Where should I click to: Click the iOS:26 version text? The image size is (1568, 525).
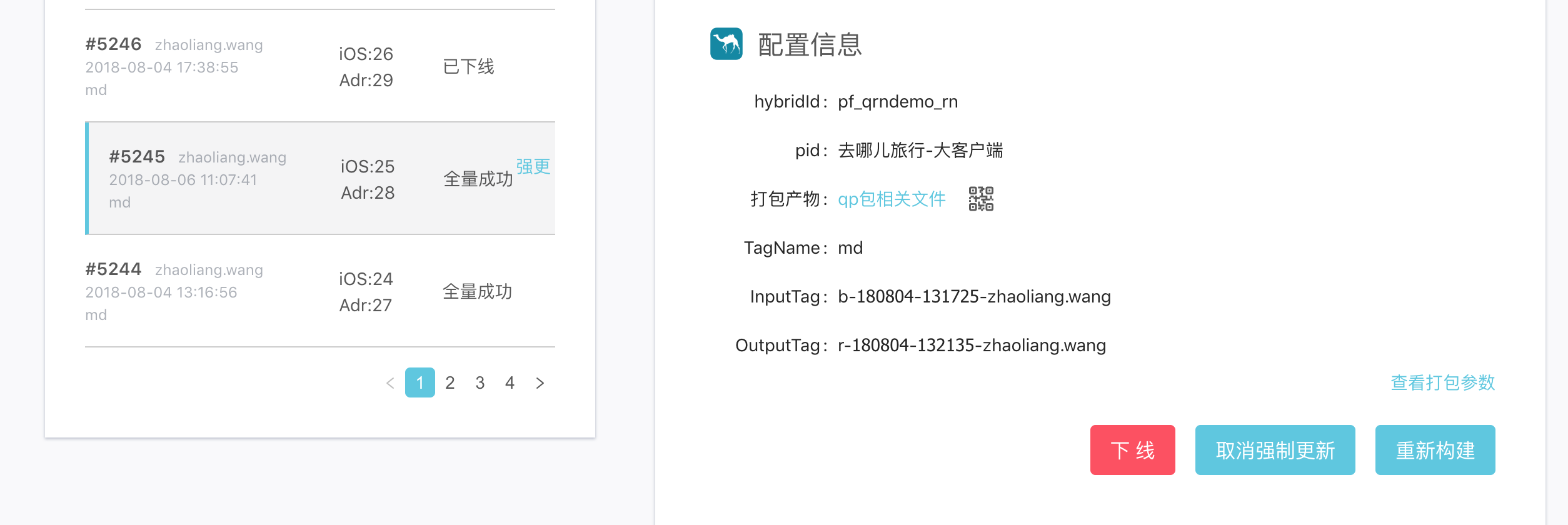366,54
